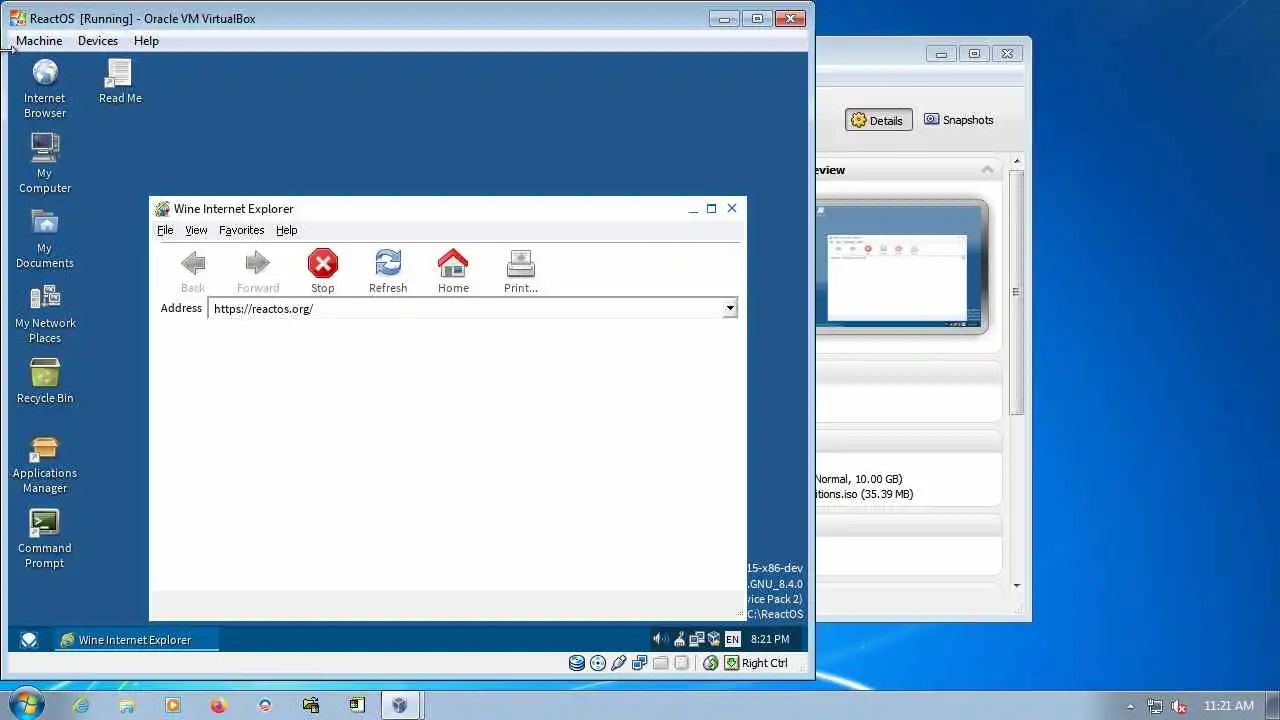Click the Right Ctrl host key indicator
Viewport: 1280px width, 720px height.
coord(757,663)
